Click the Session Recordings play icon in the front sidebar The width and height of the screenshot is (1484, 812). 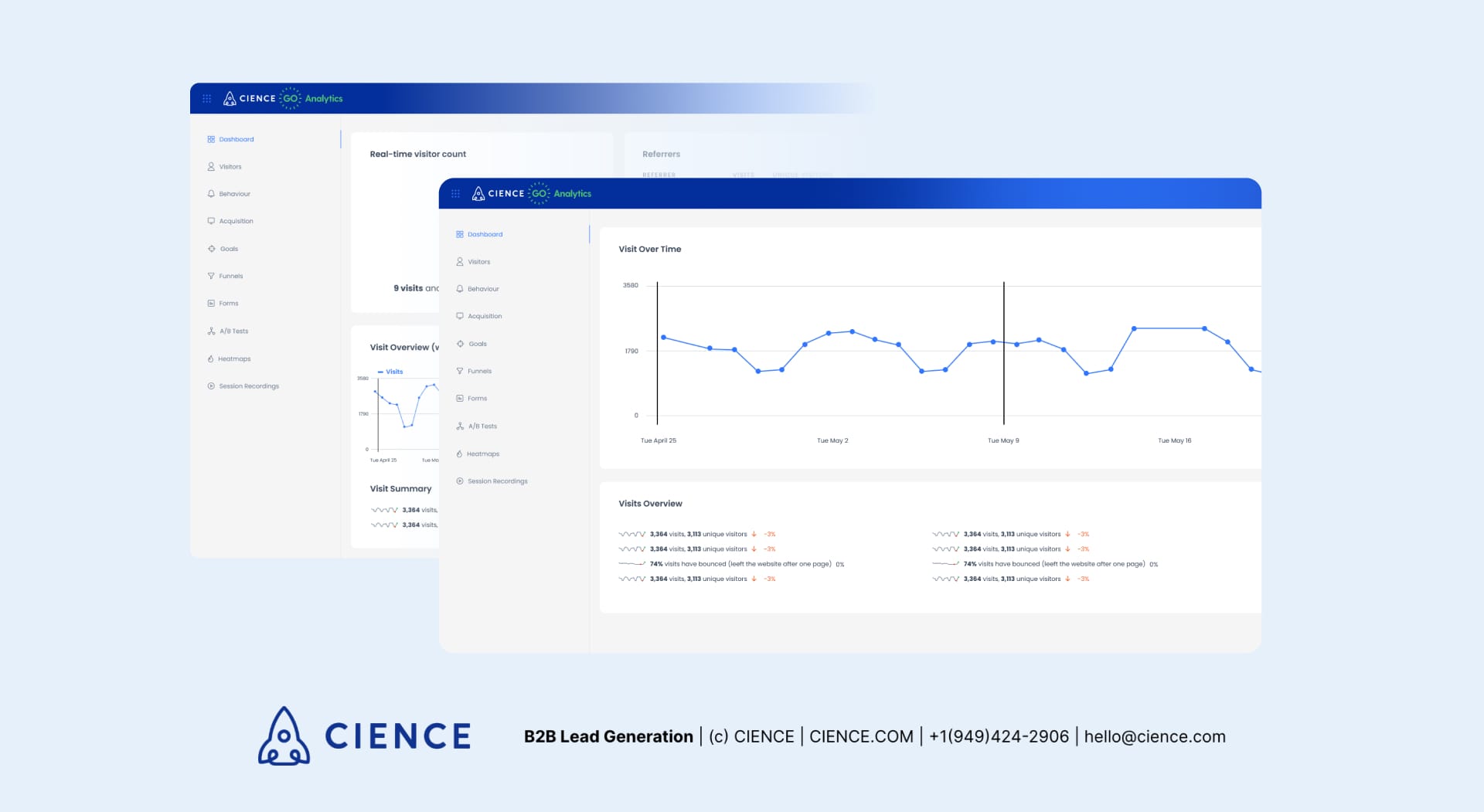click(x=460, y=481)
